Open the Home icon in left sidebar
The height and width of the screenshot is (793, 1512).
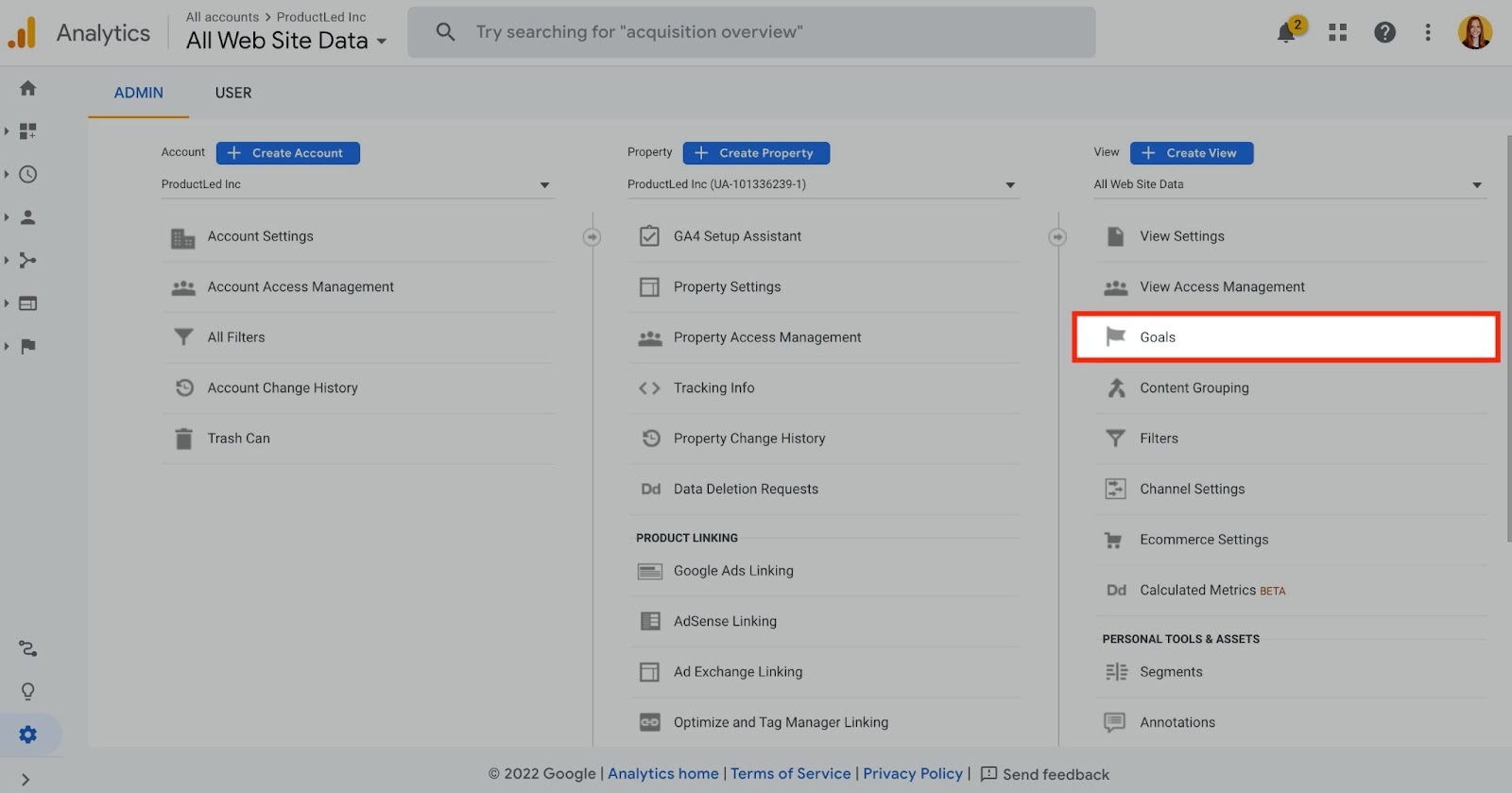27,88
